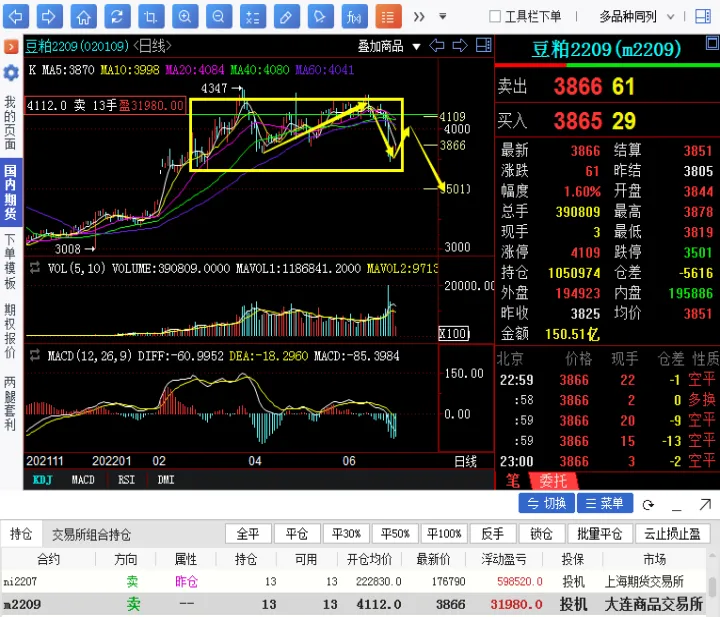
Task: Select m2209 position row
Action: (354, 604)
